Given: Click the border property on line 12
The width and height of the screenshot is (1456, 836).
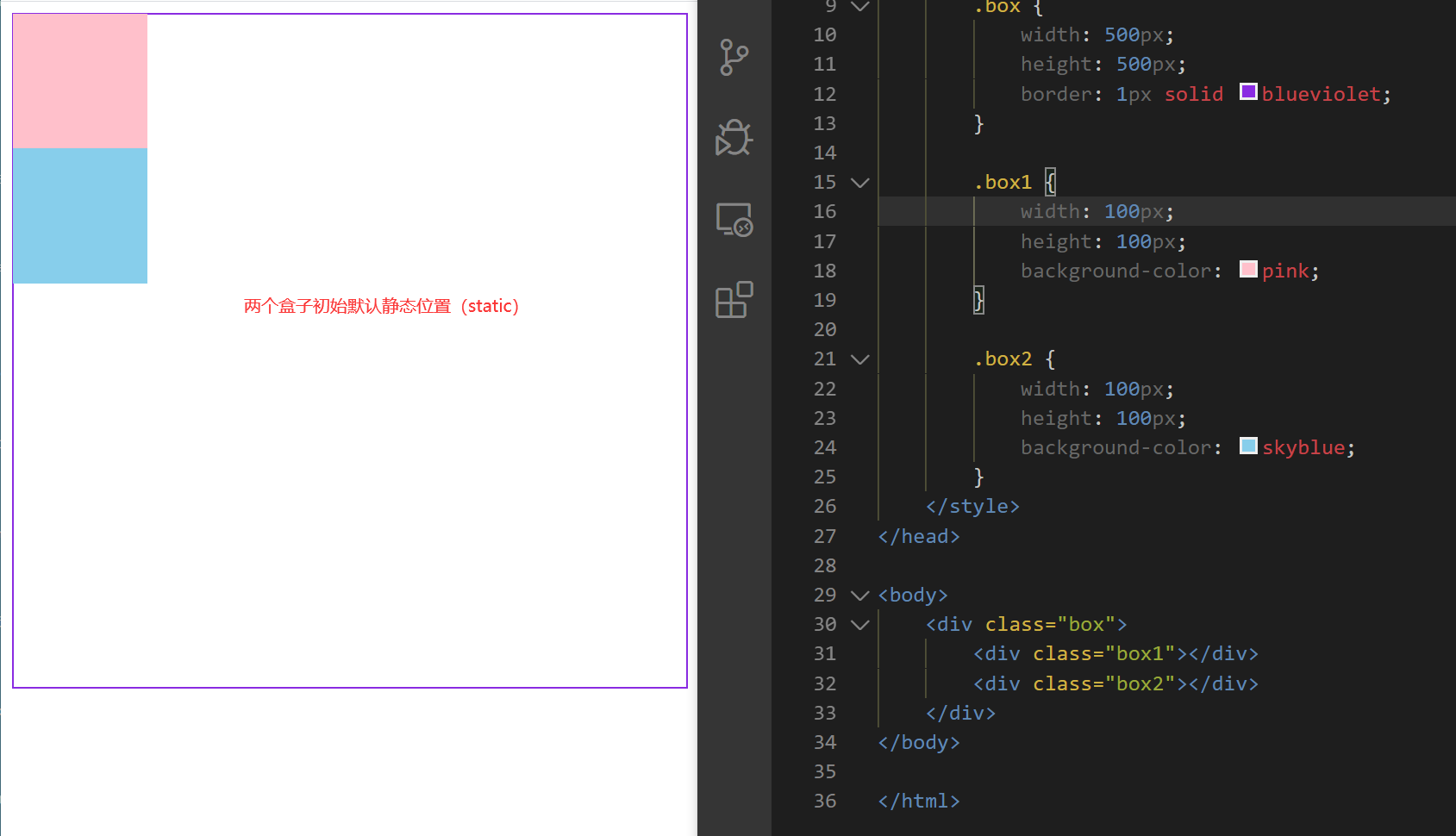Looking at the screenshot, I should [1055, 94].
